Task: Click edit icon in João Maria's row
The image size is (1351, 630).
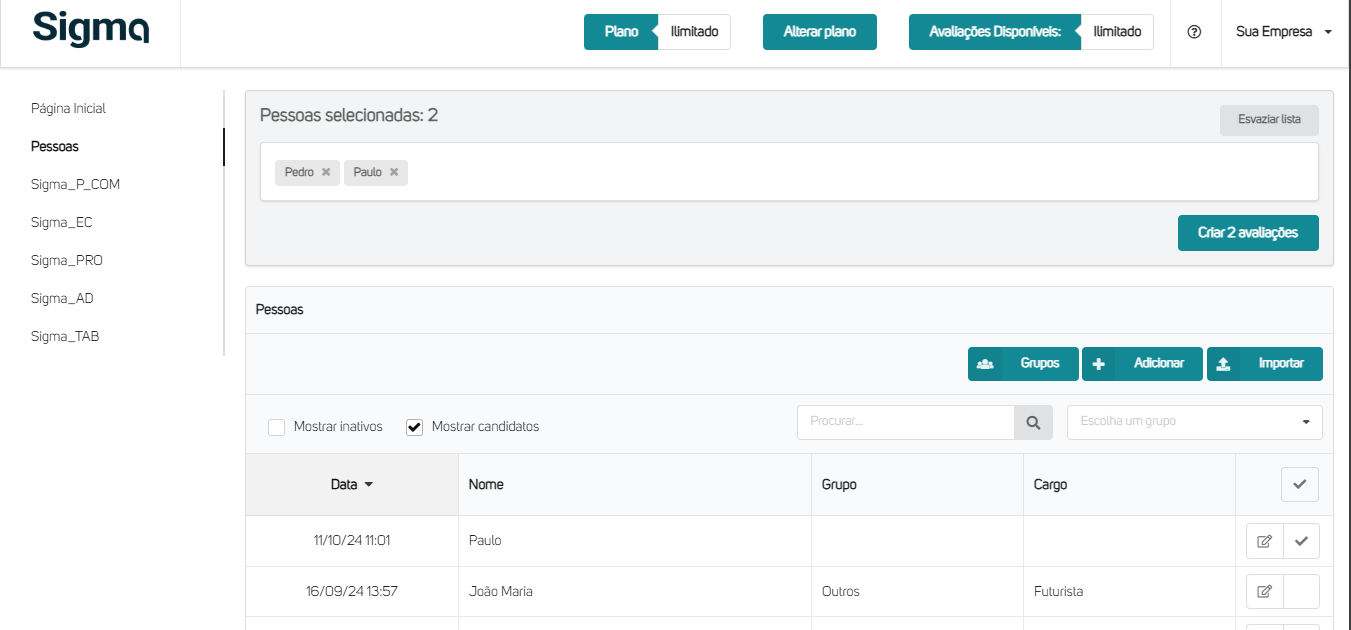Action: pyautogui.click(x=1264, y=591)
